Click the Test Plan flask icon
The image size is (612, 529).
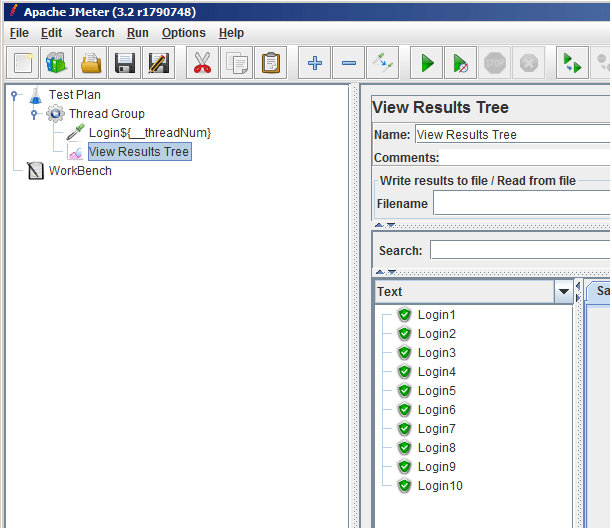tap(36, 95)
